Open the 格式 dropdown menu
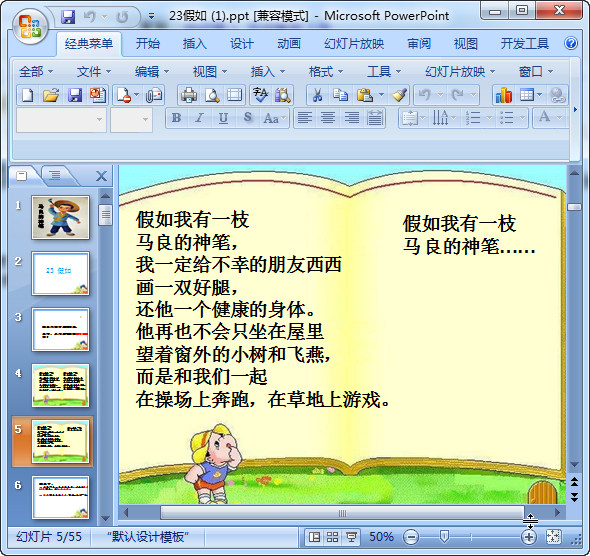The height and width of the screenshot is (556, 590). (326, 71)
